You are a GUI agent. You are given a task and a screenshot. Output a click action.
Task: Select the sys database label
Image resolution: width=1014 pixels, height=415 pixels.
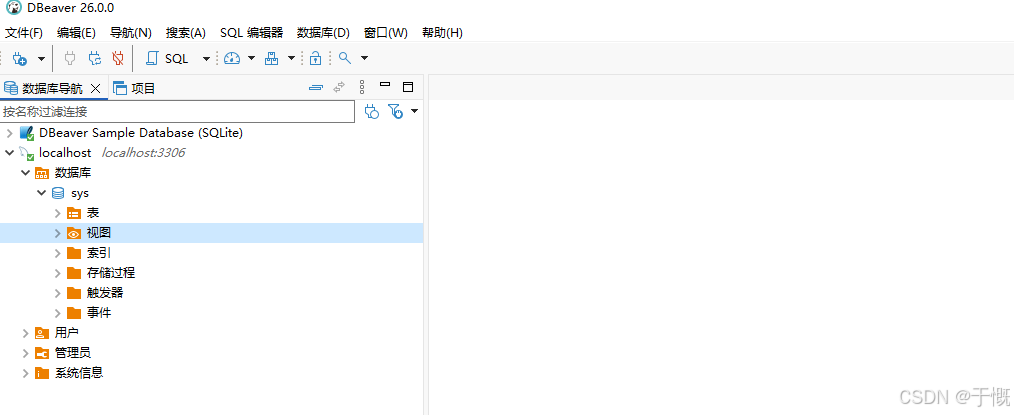click(80, 193)
